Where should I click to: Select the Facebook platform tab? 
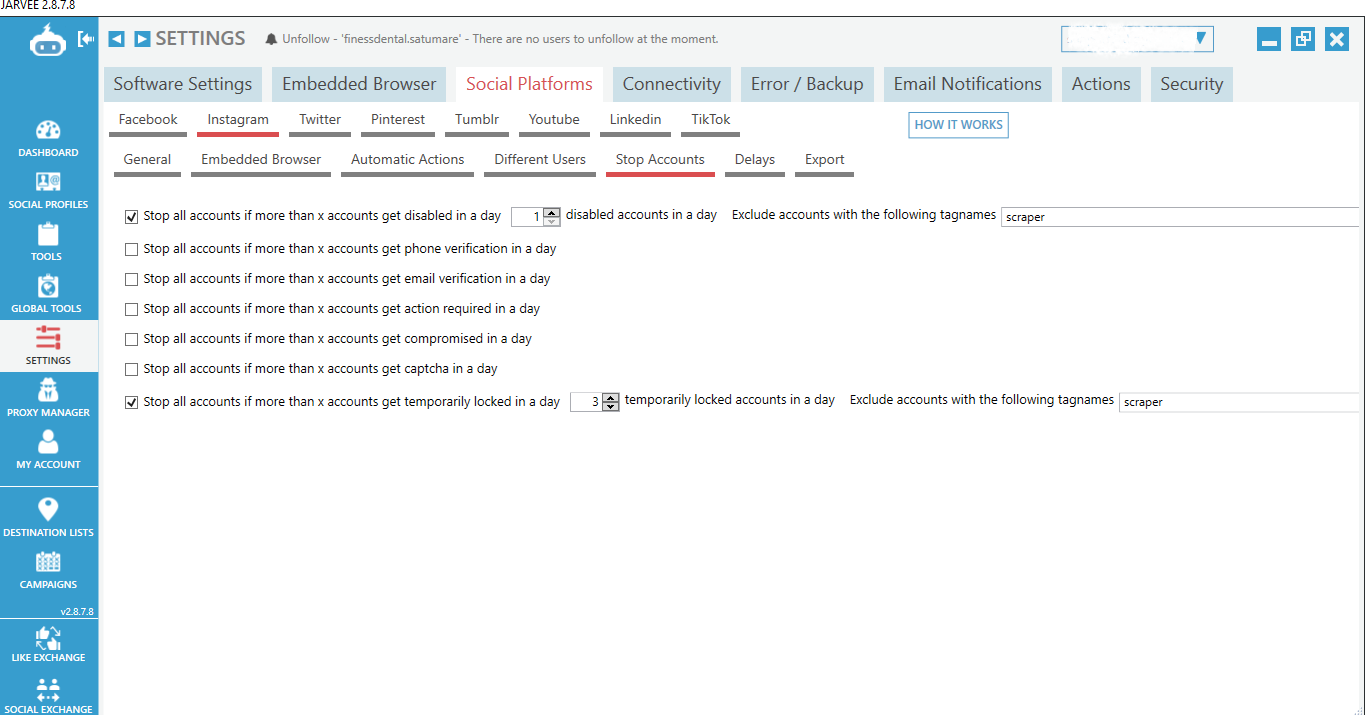(x=148, y=120)
